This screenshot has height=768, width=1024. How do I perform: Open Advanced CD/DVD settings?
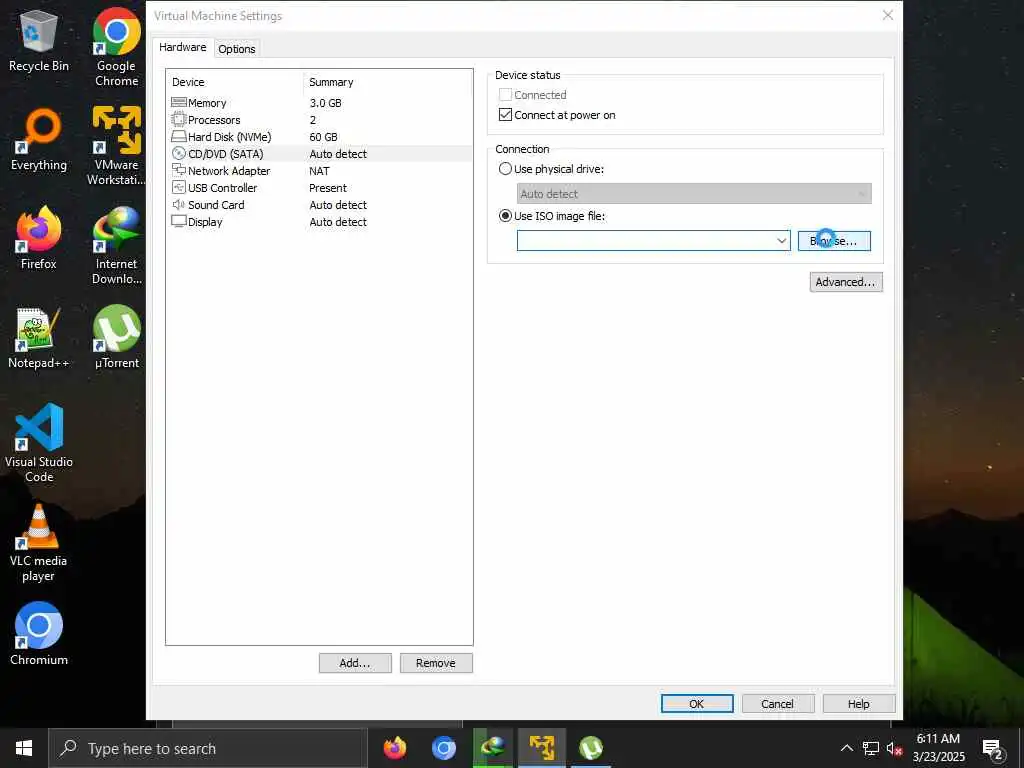(x=846, y=282)
